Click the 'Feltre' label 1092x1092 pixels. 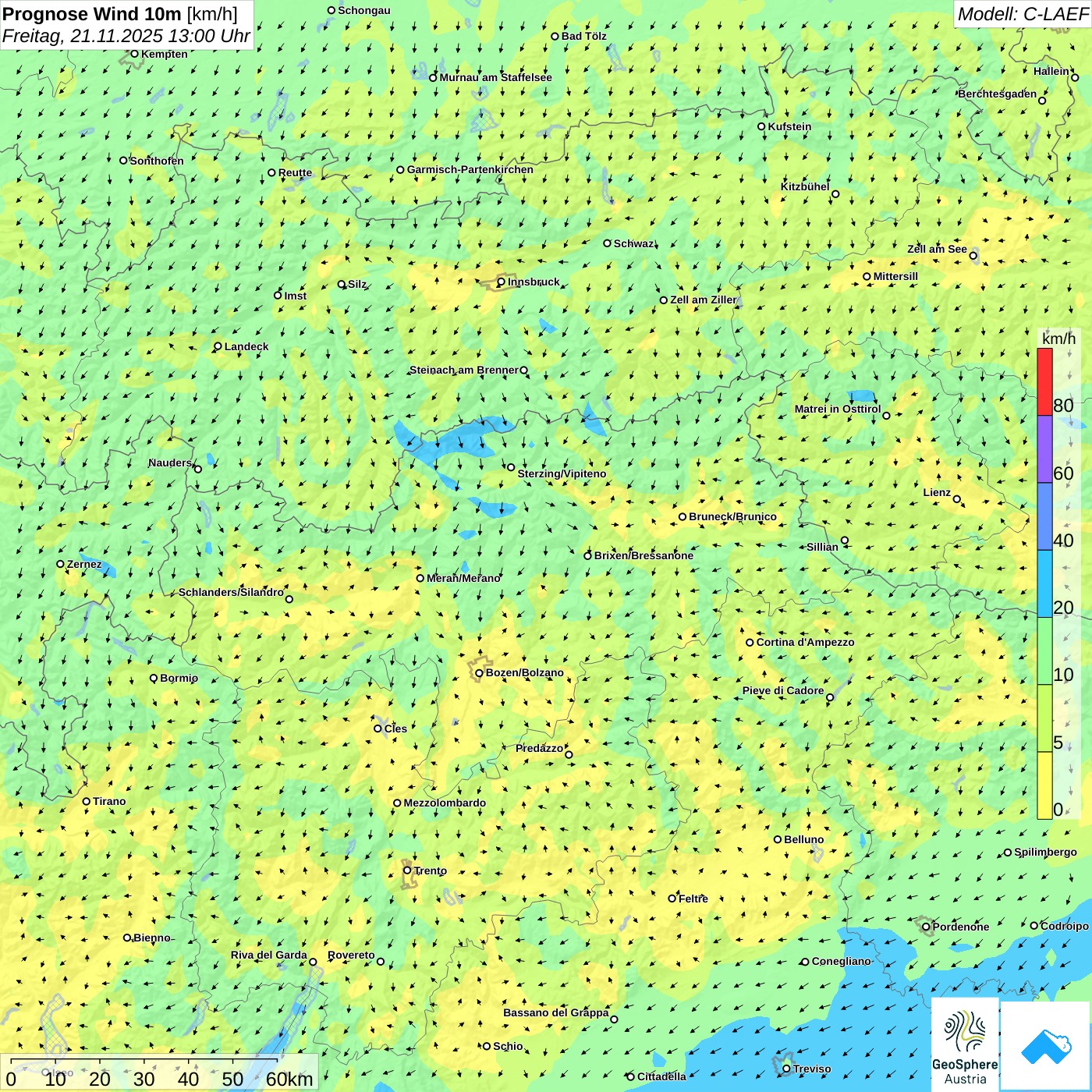coord(693,899)
